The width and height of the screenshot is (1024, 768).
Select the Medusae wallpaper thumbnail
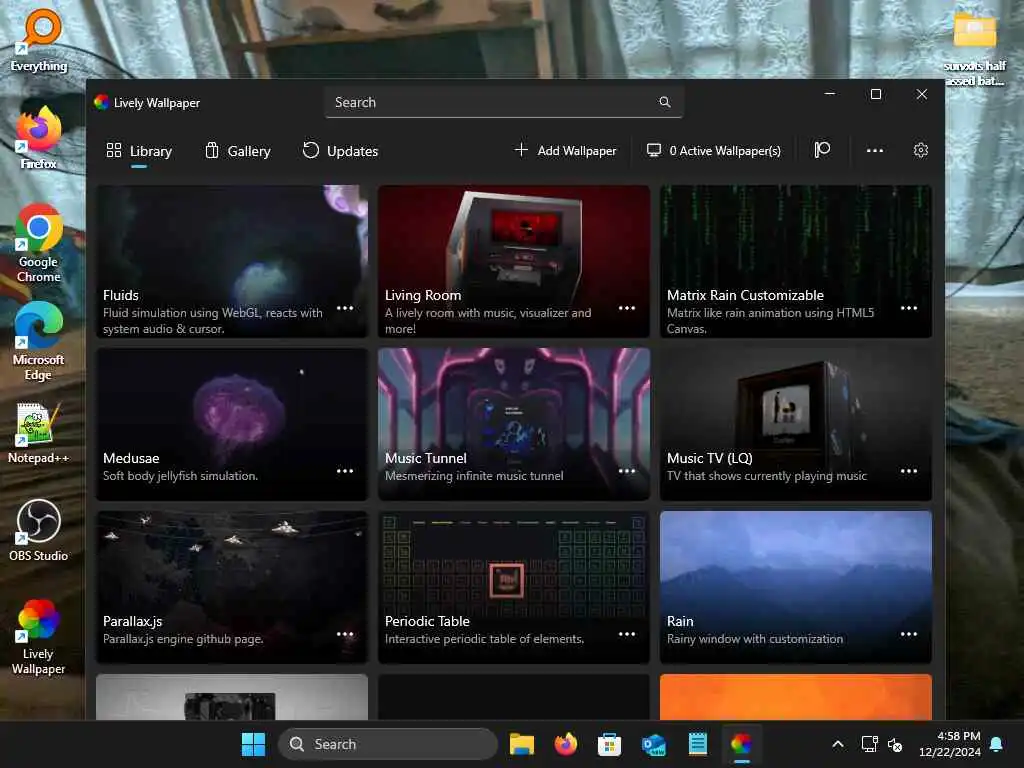[232, 424]
